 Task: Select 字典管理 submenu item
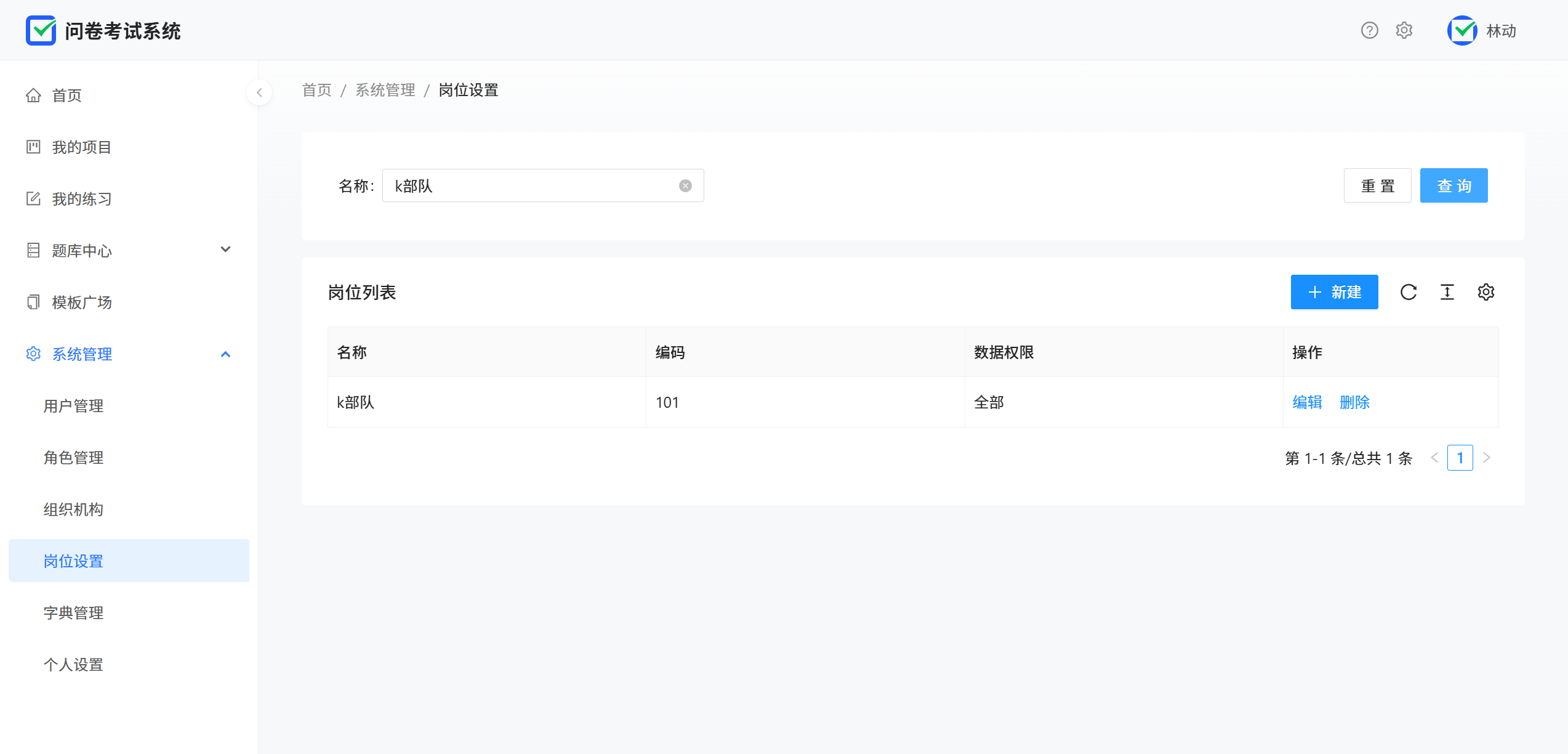coord(73,613)
